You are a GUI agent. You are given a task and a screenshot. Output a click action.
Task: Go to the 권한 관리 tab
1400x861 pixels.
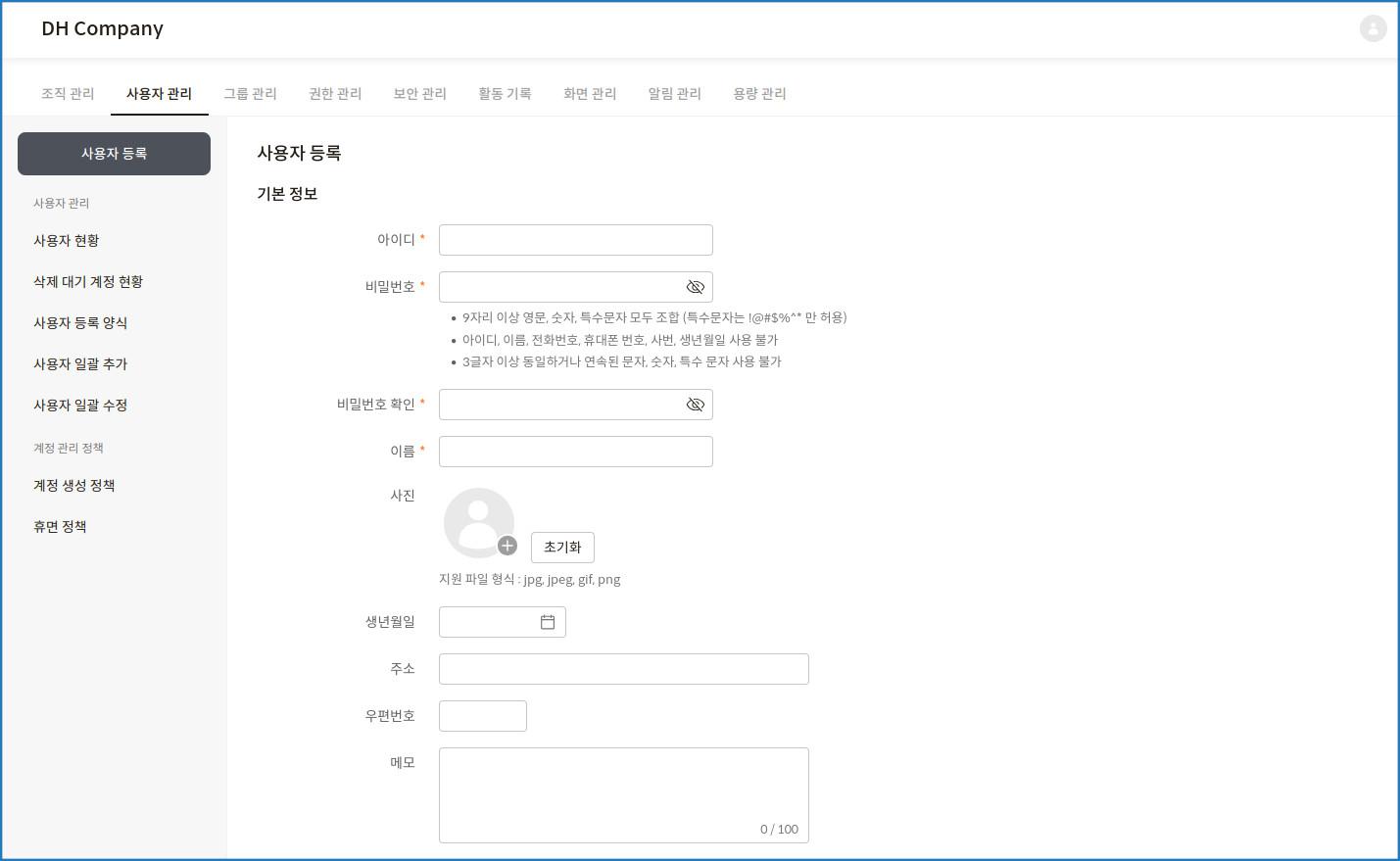[x=335, y=94]
